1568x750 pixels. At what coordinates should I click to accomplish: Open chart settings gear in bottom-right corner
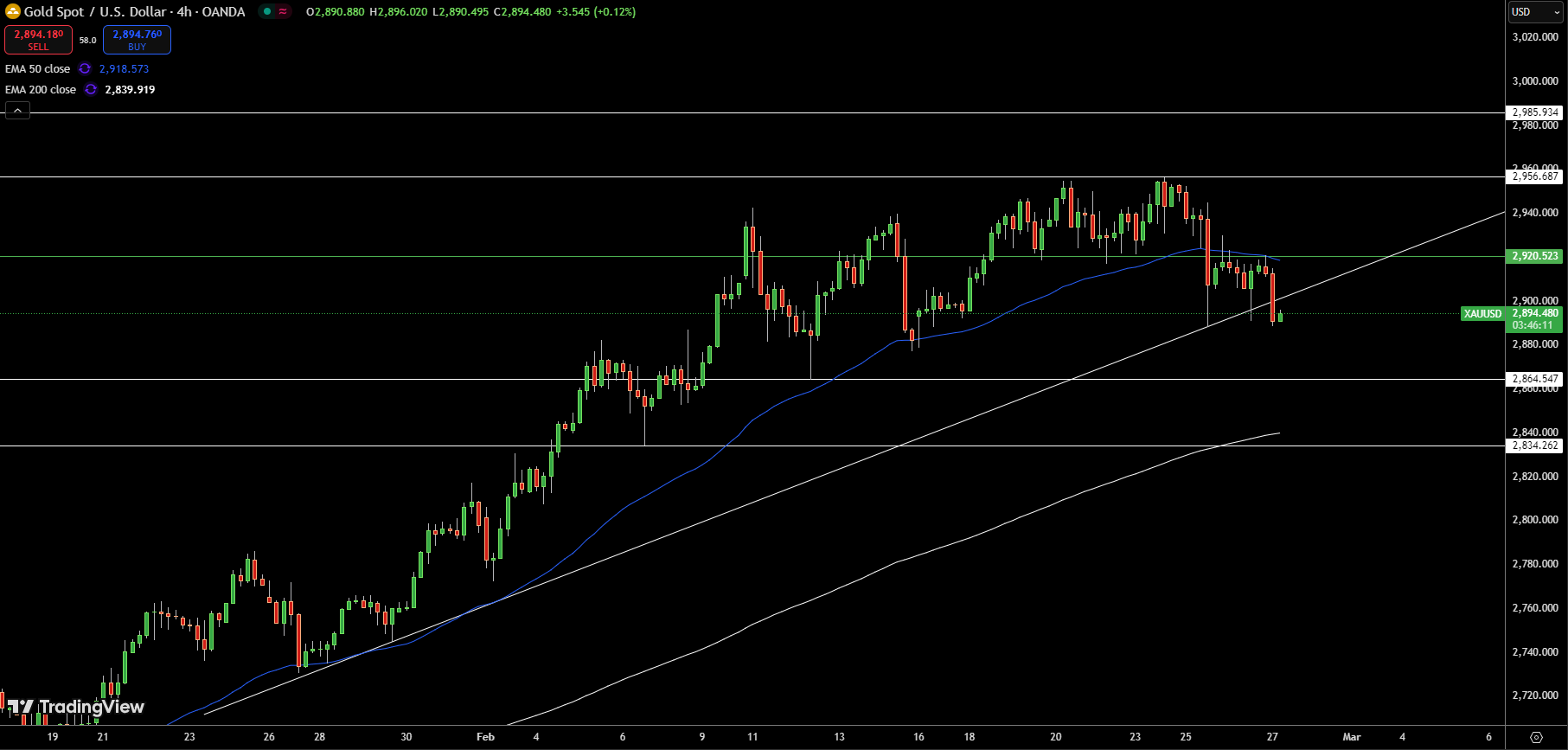1536,737
